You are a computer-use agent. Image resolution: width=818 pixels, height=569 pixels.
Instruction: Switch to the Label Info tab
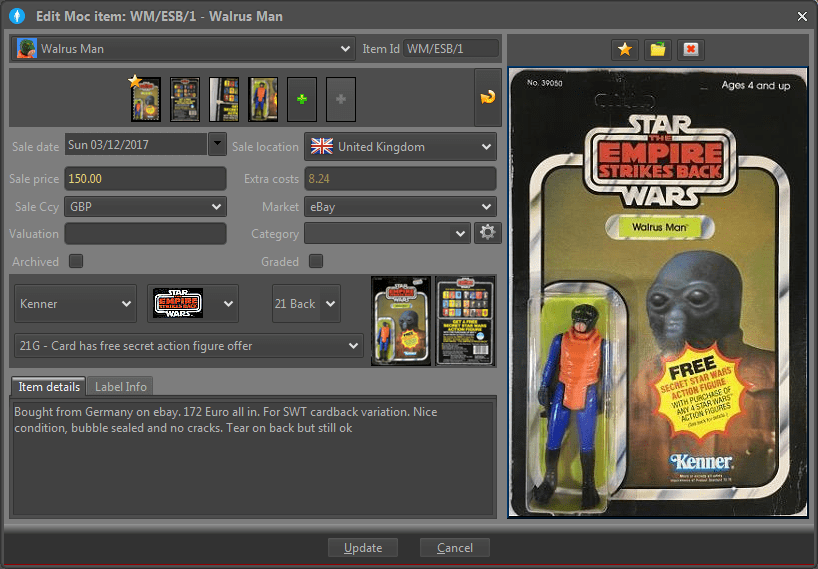[x=121, y=387]
